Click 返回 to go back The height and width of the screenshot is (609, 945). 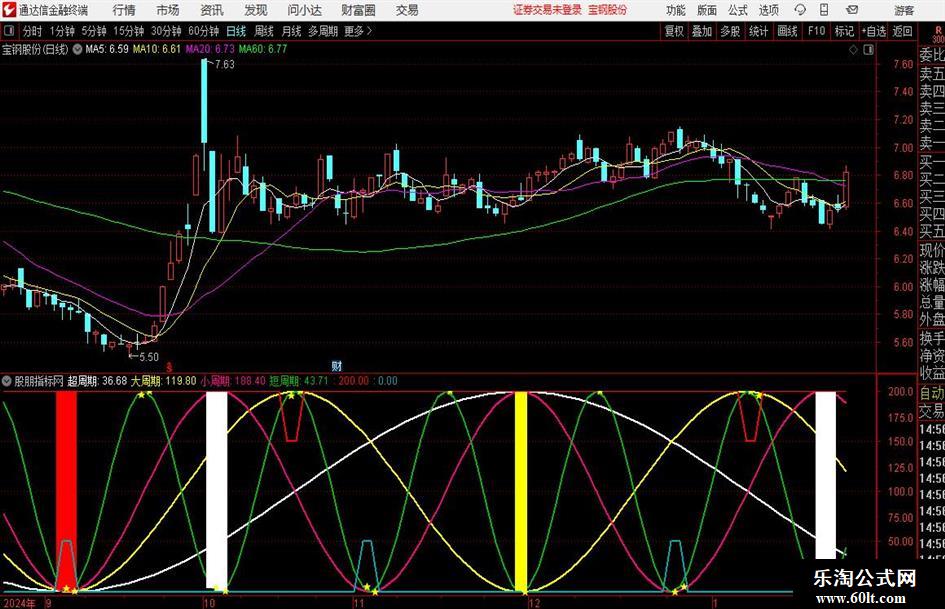coord(902,31)
